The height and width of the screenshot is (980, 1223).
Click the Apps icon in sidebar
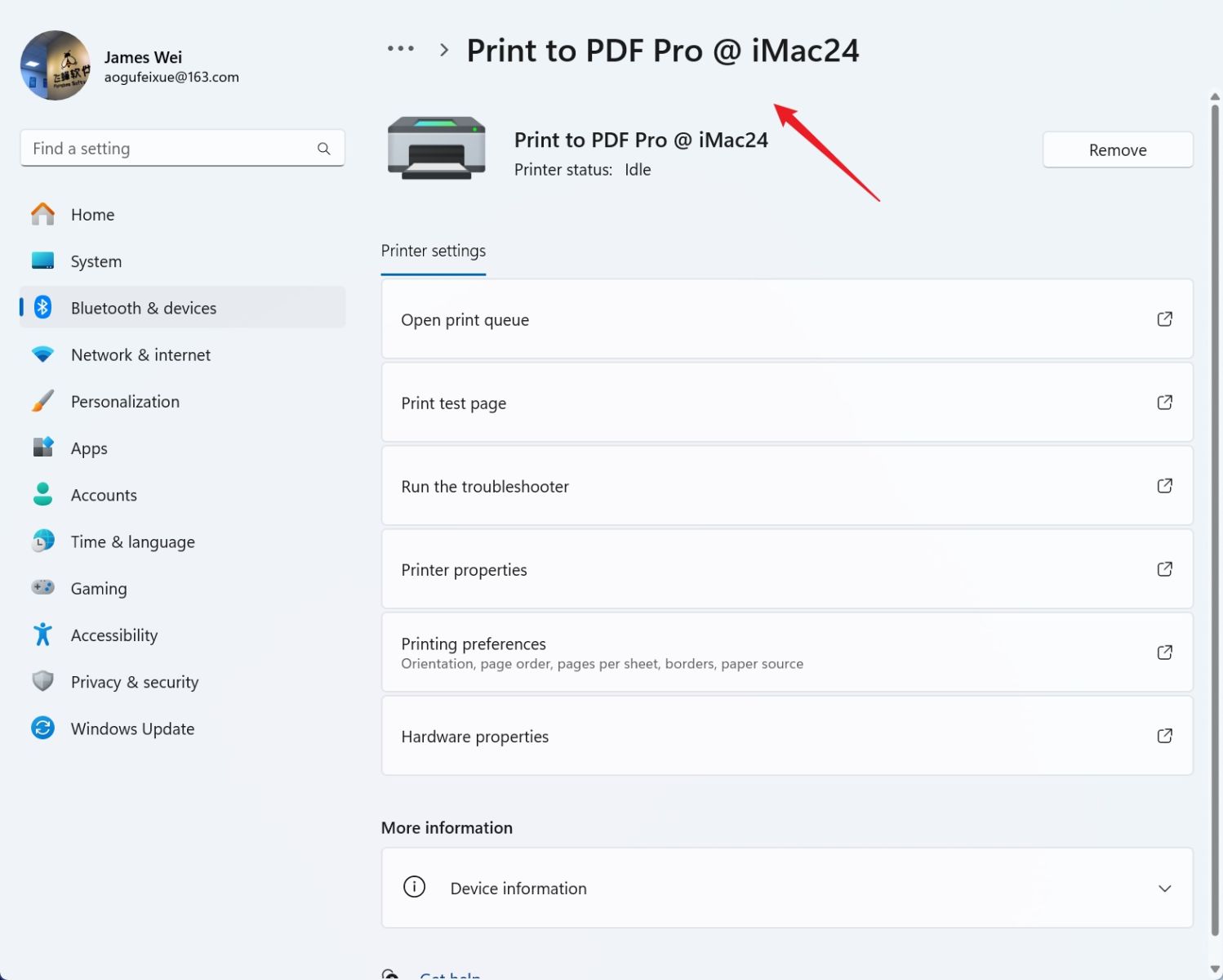(42, 448)
